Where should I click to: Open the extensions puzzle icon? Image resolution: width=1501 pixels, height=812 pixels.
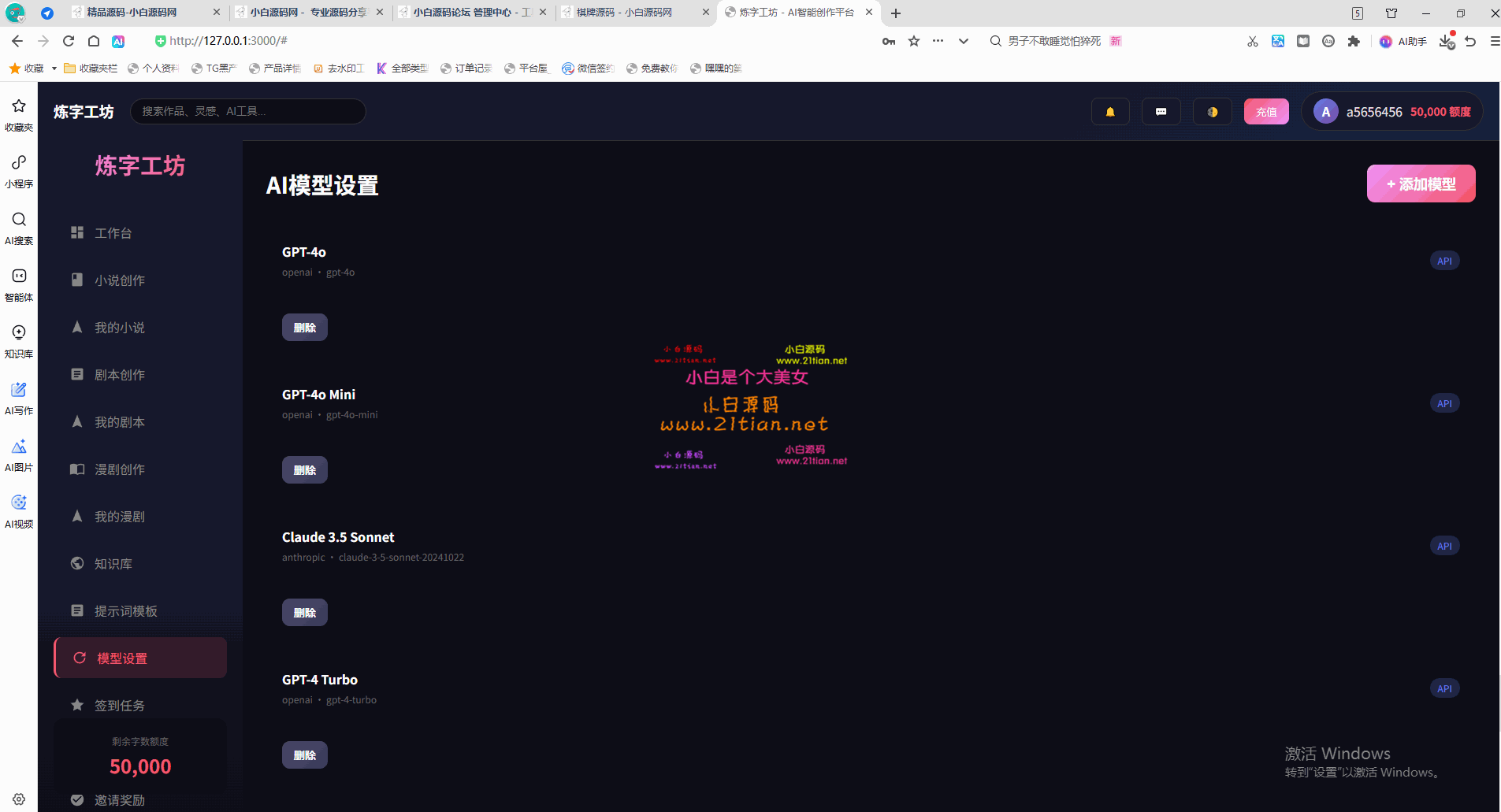[1354, 41]
